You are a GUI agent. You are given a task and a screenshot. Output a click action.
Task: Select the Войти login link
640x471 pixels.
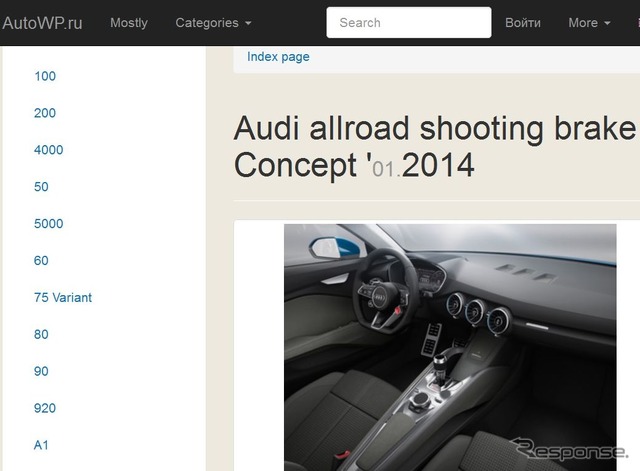523,23
